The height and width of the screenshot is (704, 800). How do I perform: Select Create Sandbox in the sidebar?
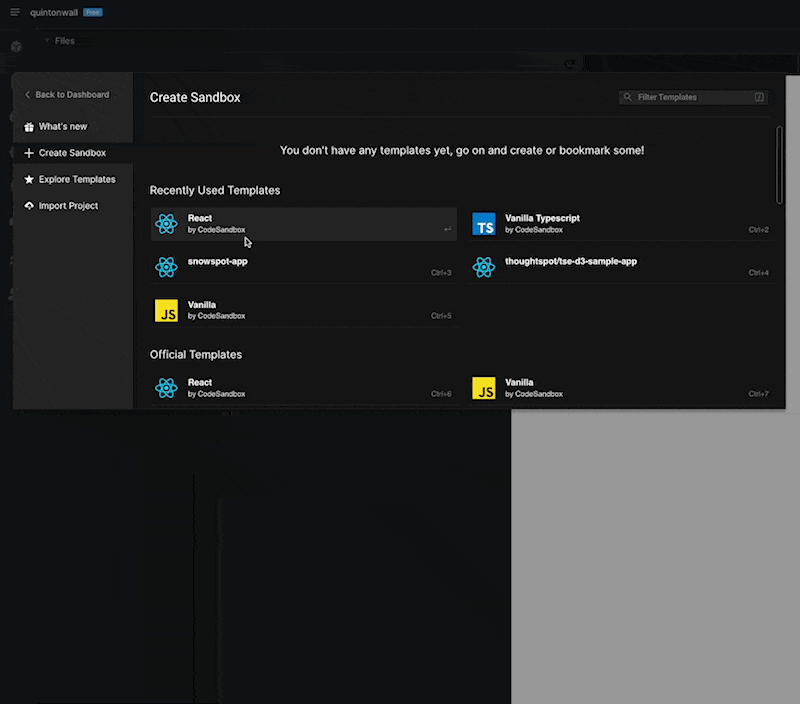73,153
